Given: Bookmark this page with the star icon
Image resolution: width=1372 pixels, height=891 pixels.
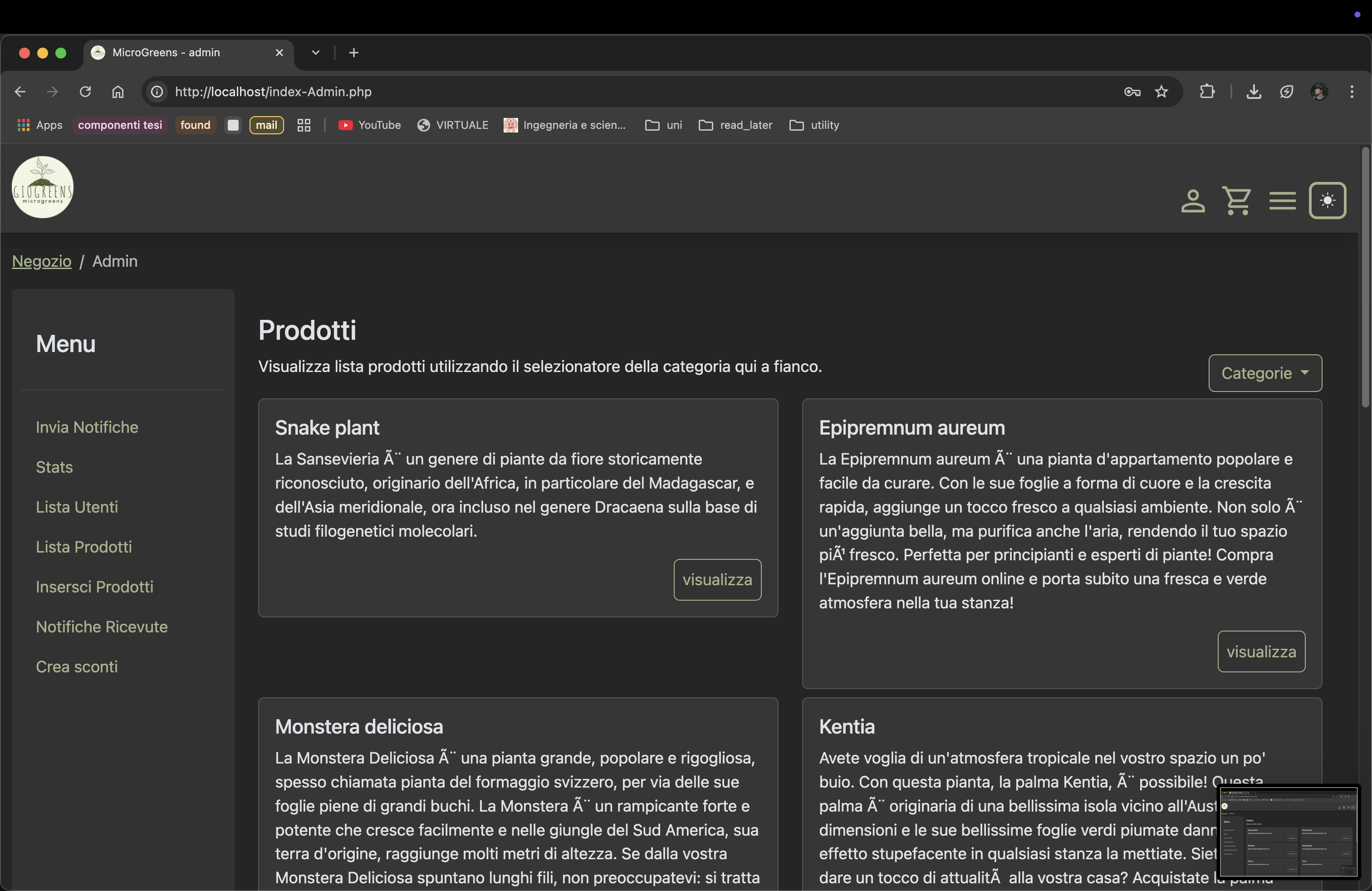Looking at the screenshot, I should click(x=1161, y=92).
